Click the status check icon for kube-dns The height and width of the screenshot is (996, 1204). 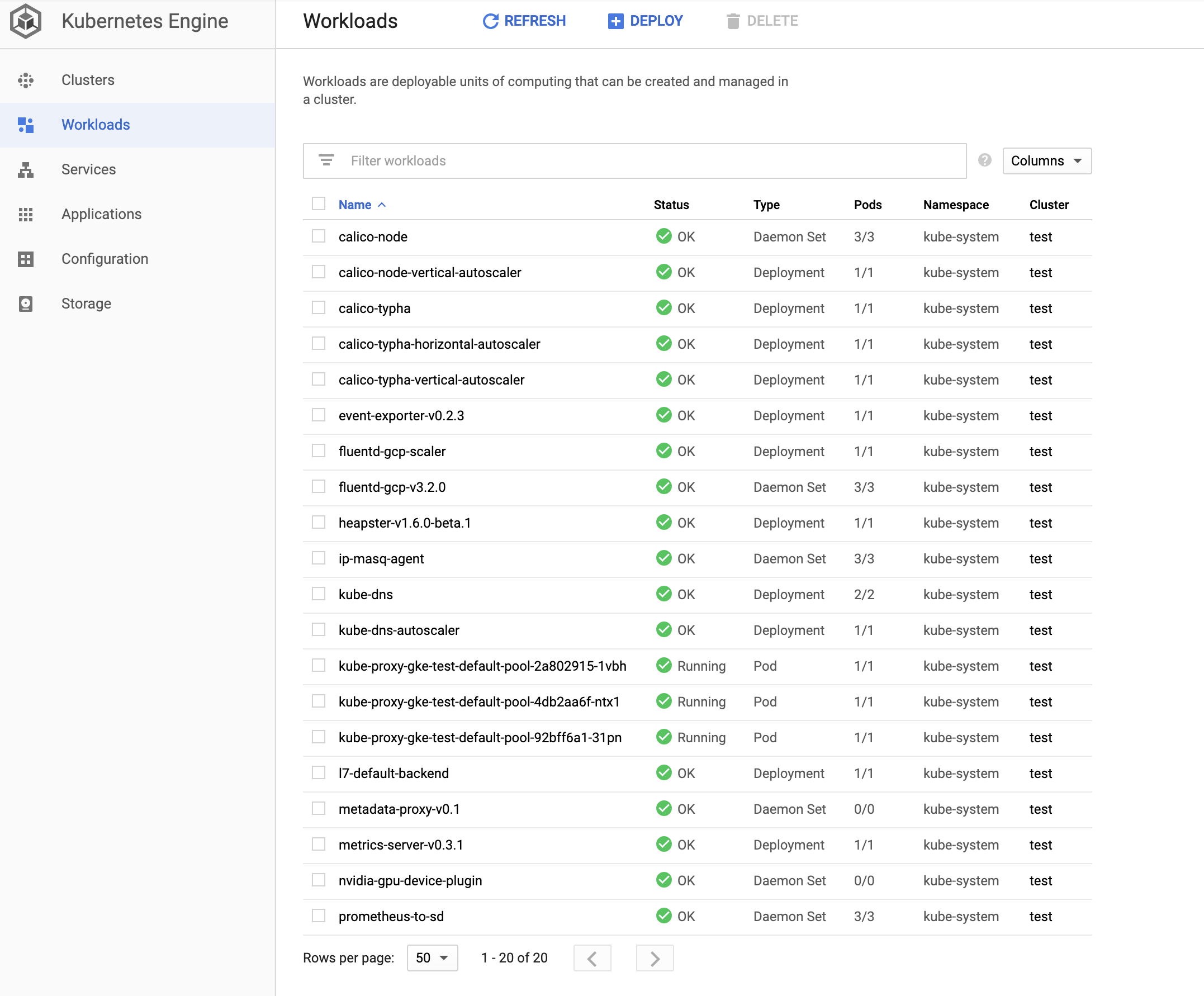coord(664,594)
